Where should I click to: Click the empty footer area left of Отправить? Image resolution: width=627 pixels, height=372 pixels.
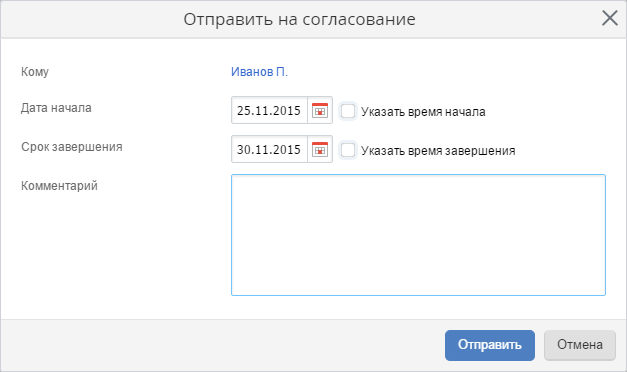(x=222, y=345)
